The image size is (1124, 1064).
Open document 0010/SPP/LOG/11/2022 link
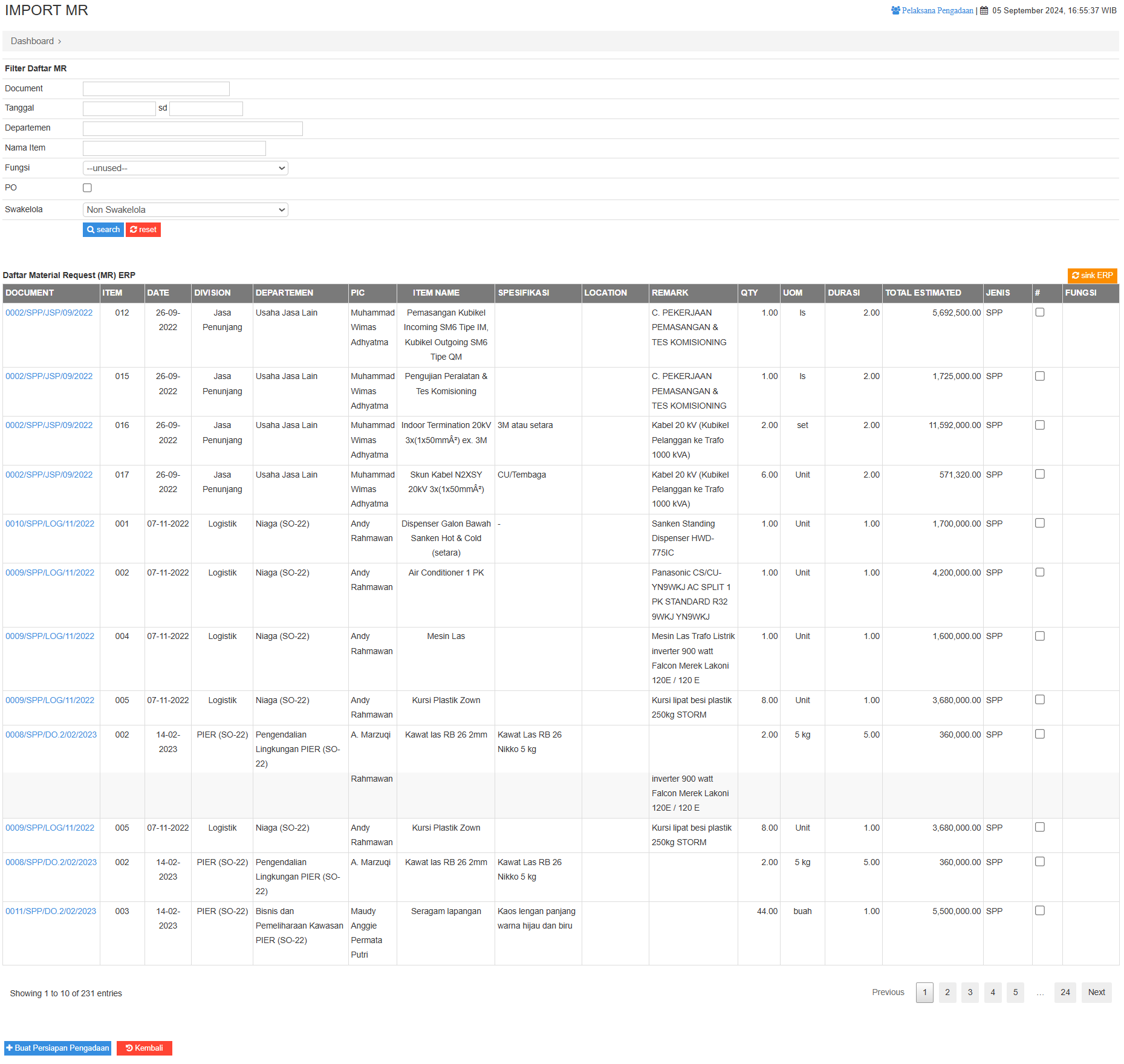(50, 524)
